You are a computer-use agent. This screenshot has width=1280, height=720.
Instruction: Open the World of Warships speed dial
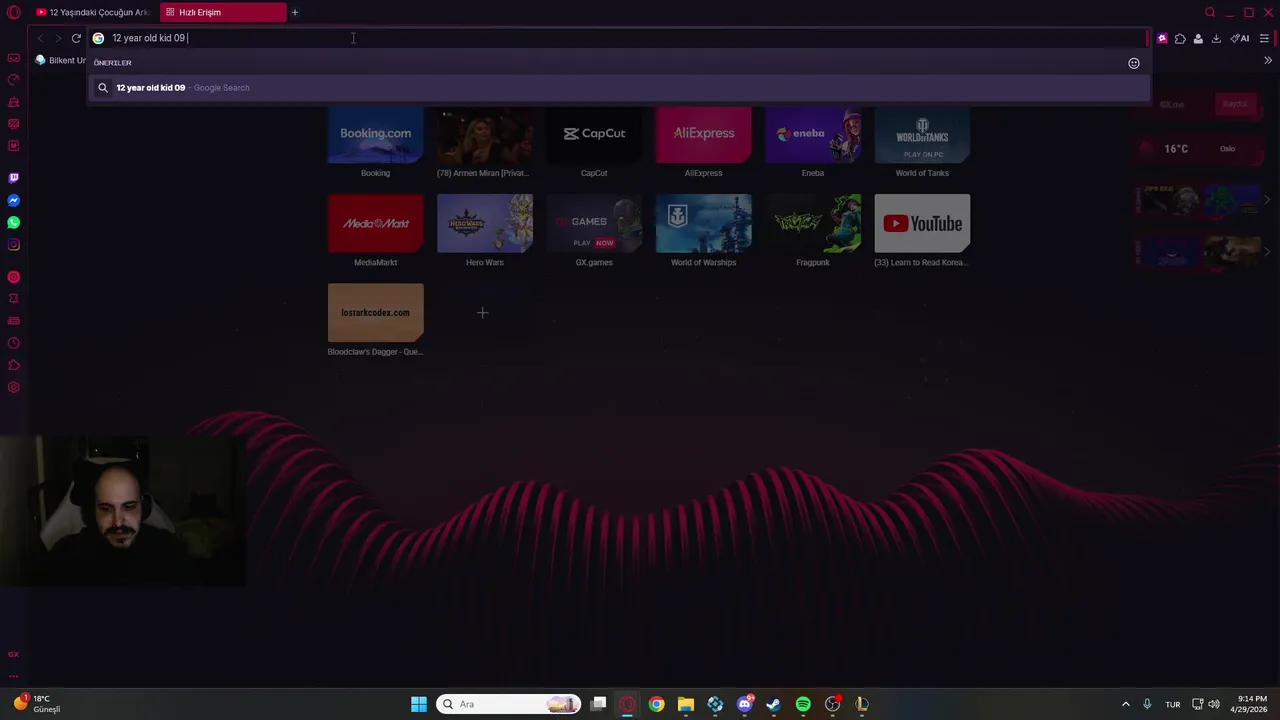703,223
